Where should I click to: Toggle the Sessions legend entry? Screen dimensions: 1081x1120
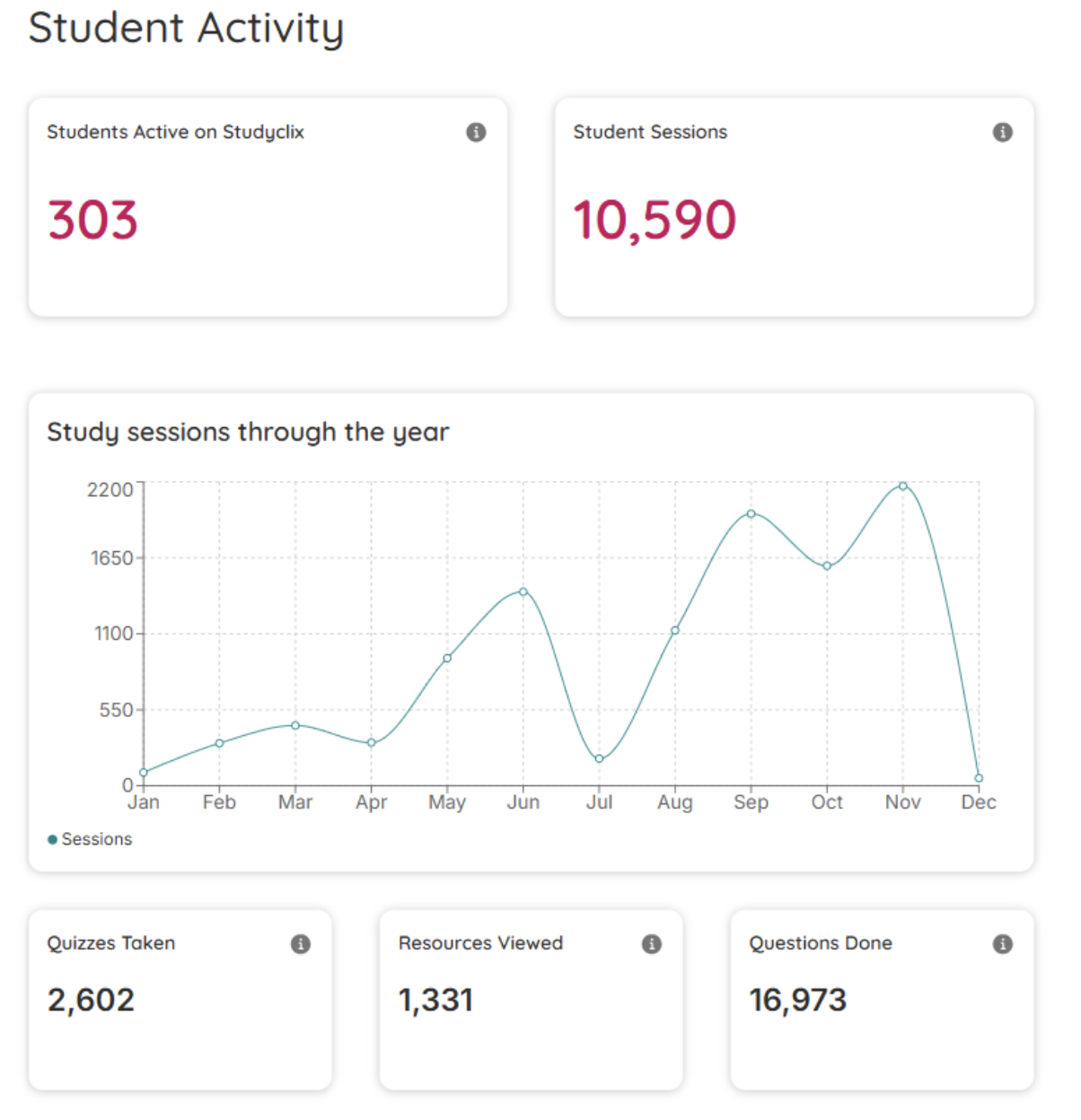click(90, 839)
